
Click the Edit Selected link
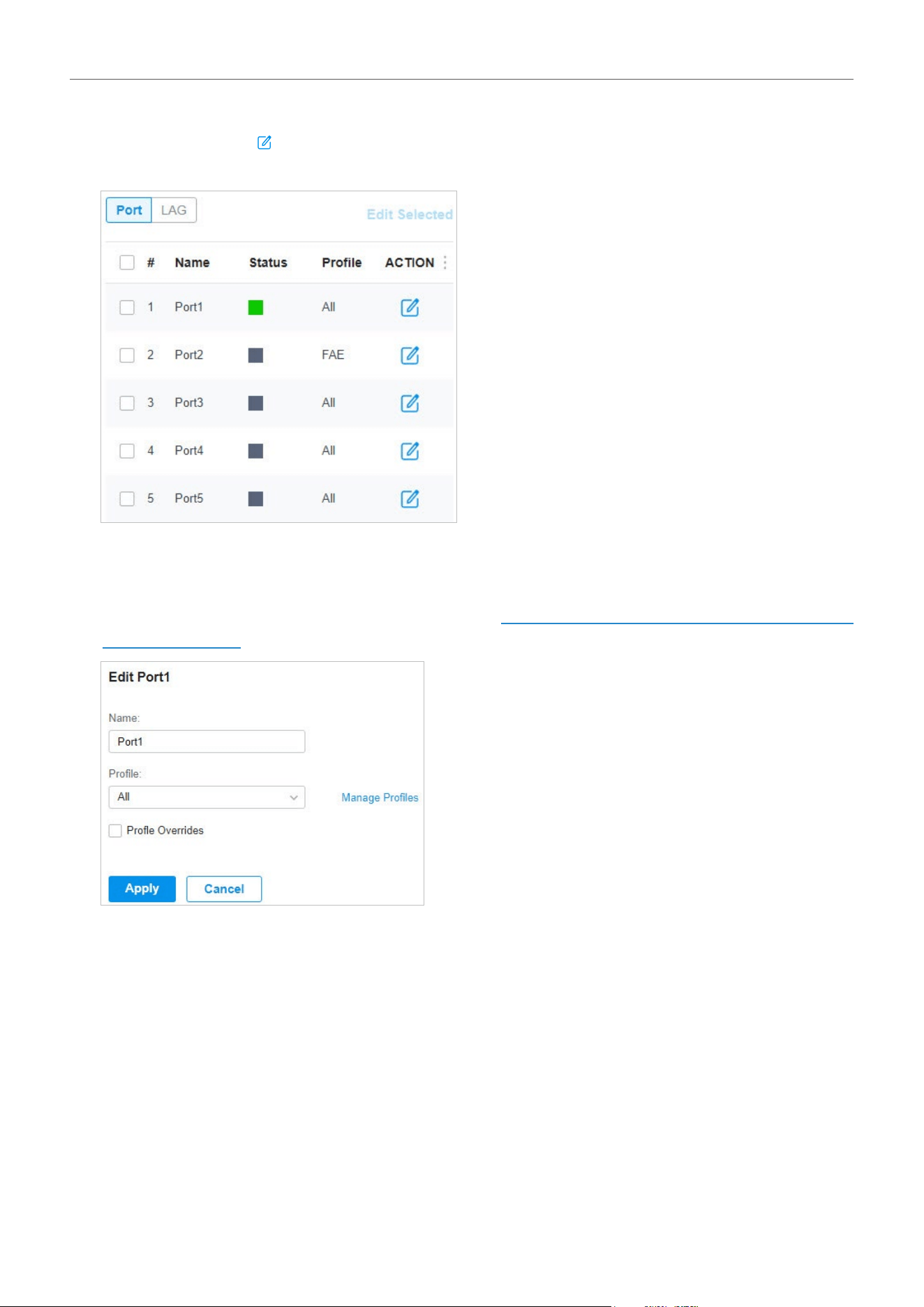point(410,214)
